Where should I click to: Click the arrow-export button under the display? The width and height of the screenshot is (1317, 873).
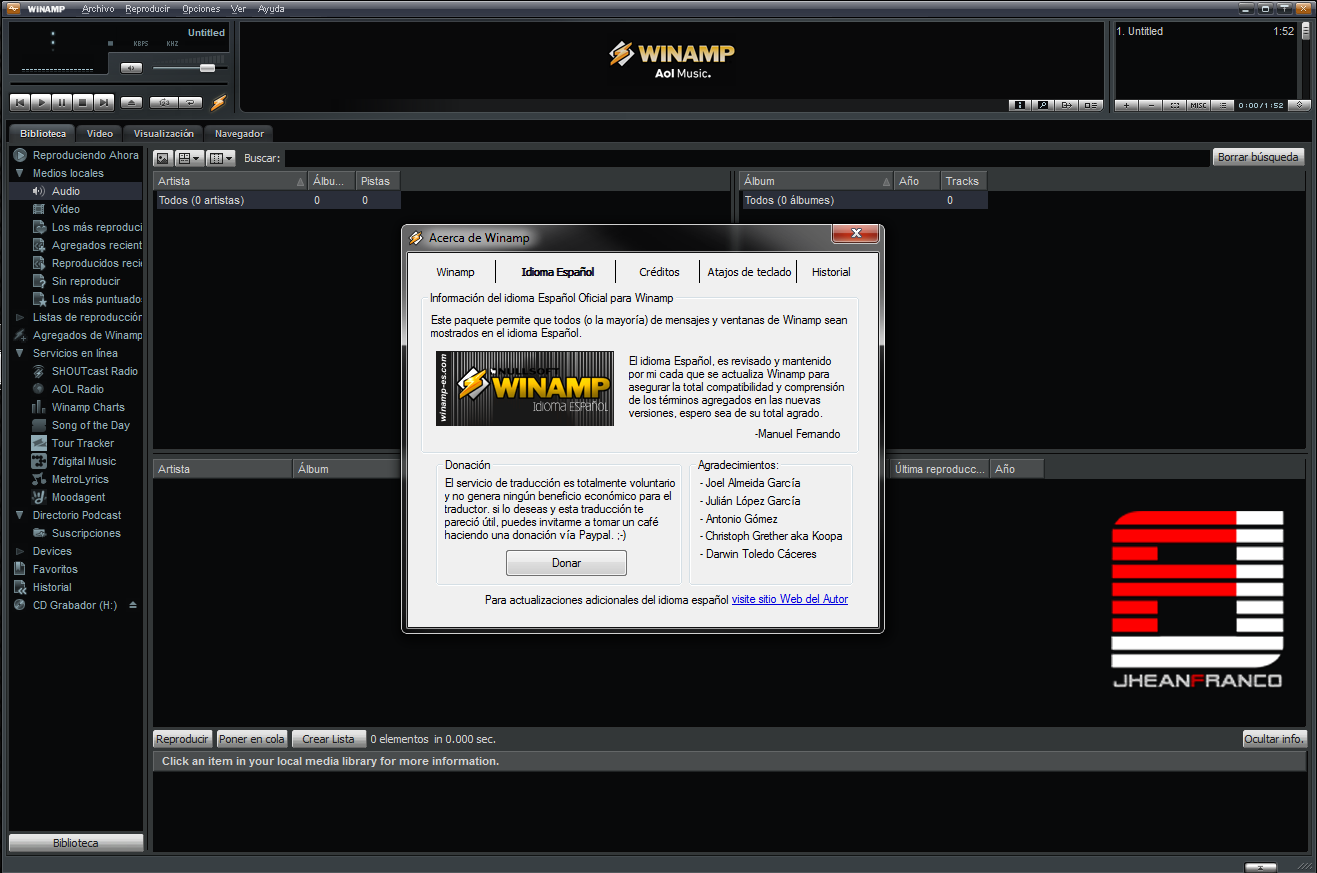[1067, 105]
